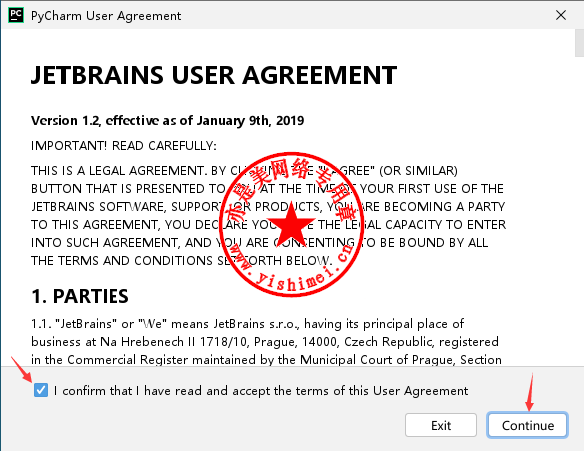This screenshot has width=584, height=451.
Task: Click the "PyCharm User Agreement" window title
Action: (106, 16)
